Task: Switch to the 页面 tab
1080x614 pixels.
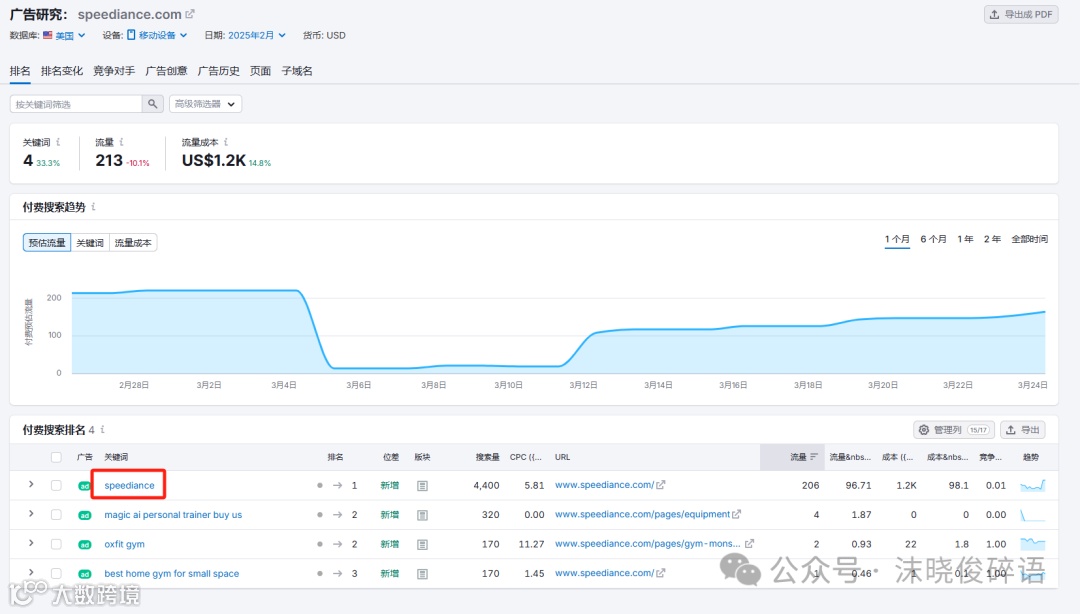Action: tap(260, 71)
